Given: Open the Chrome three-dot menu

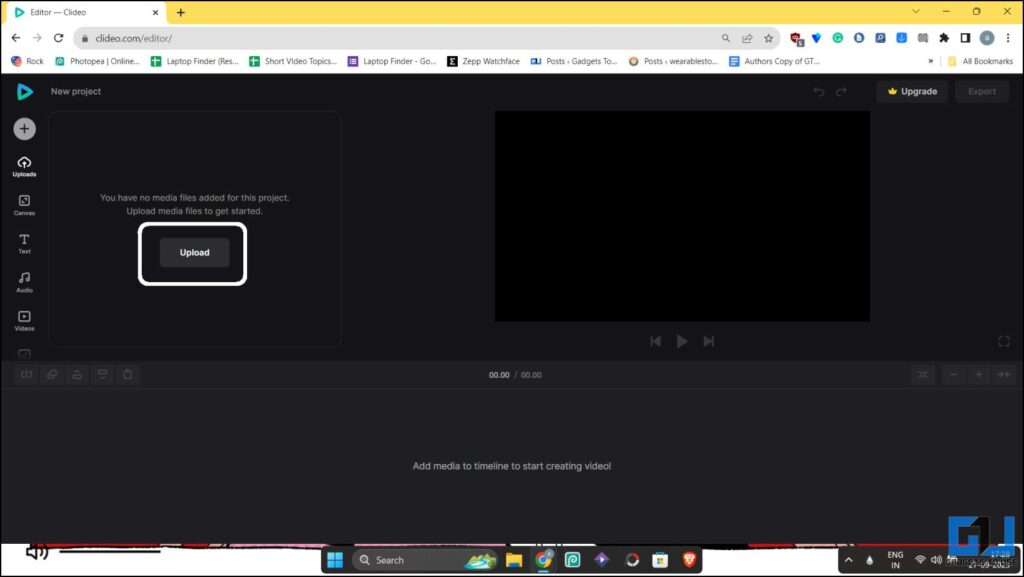Looking at the screenshot, I should point(1007,37).
